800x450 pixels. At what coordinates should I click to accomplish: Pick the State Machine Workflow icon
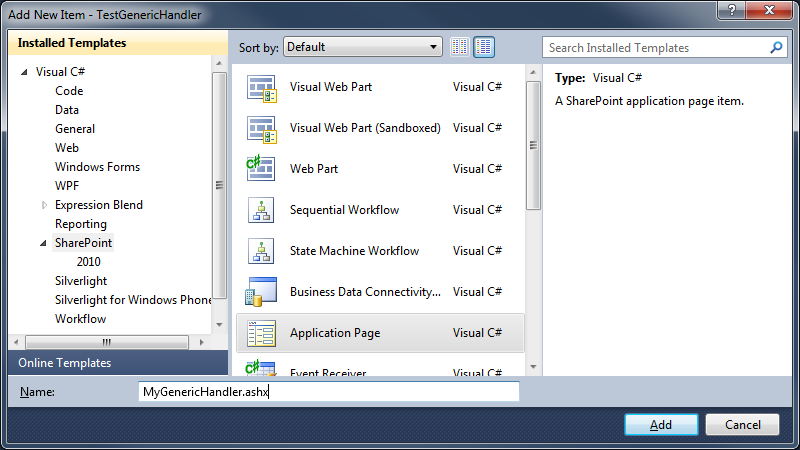pos(261,251)
